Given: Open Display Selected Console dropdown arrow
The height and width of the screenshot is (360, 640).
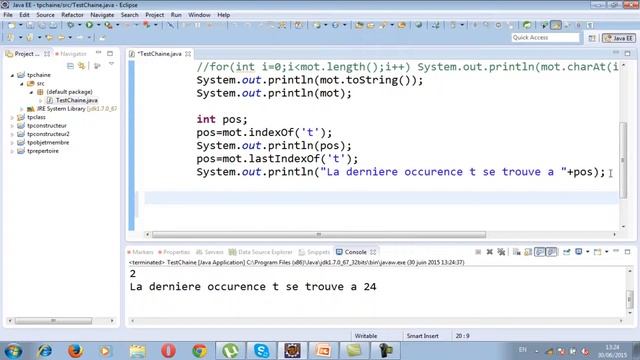Looking at the screenshot, I should (587, 252).
